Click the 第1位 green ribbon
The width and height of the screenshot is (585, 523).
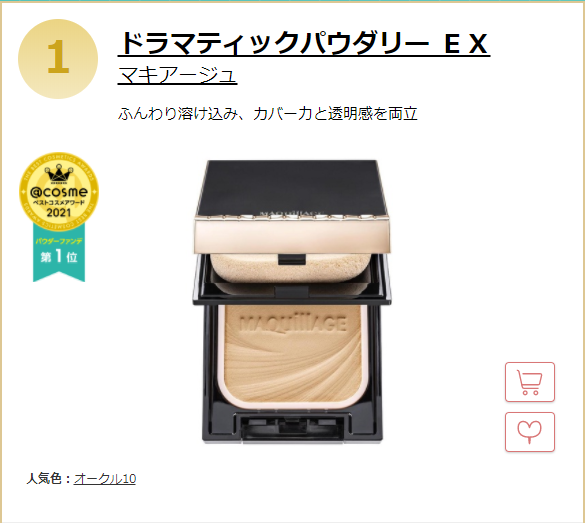click(x=59, y=252)
